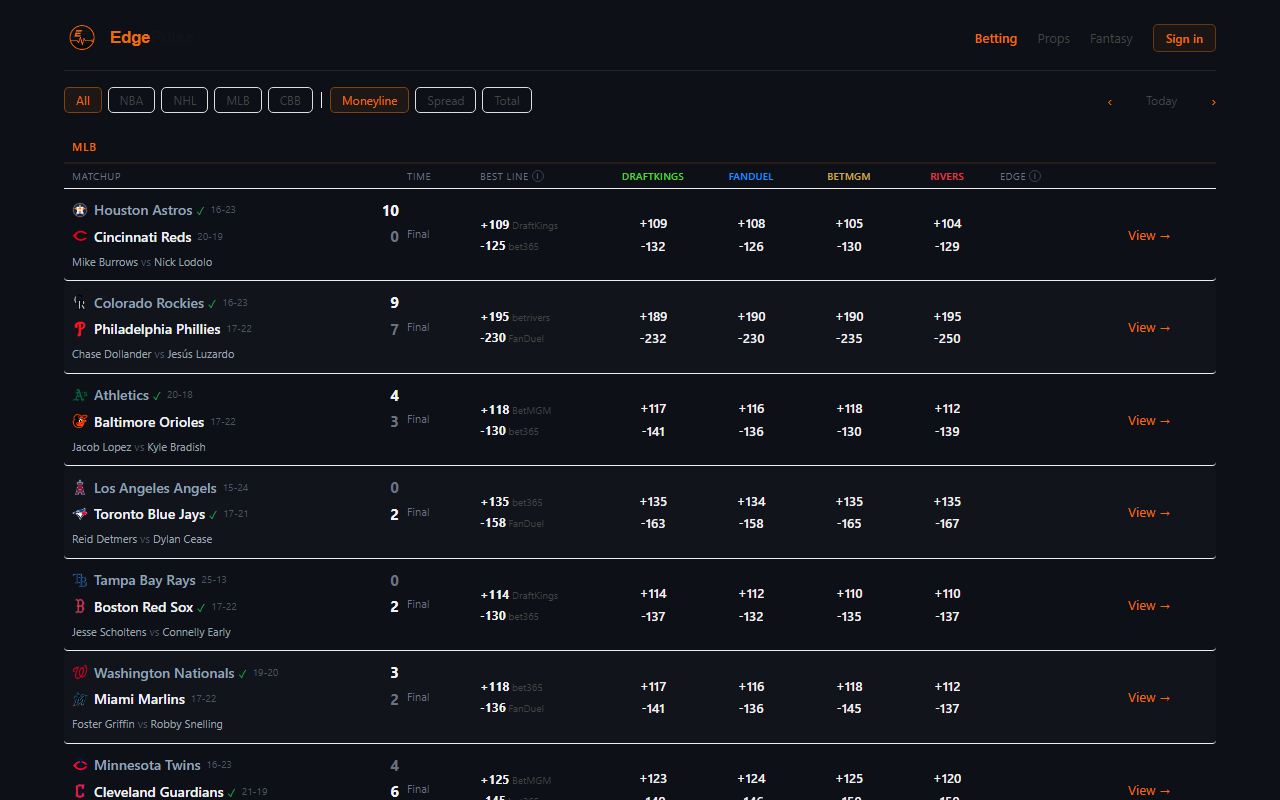Viewport: 1280px width, 800px height.
Task: Switch to the Total bet type
Action: [x=507, y=100]
